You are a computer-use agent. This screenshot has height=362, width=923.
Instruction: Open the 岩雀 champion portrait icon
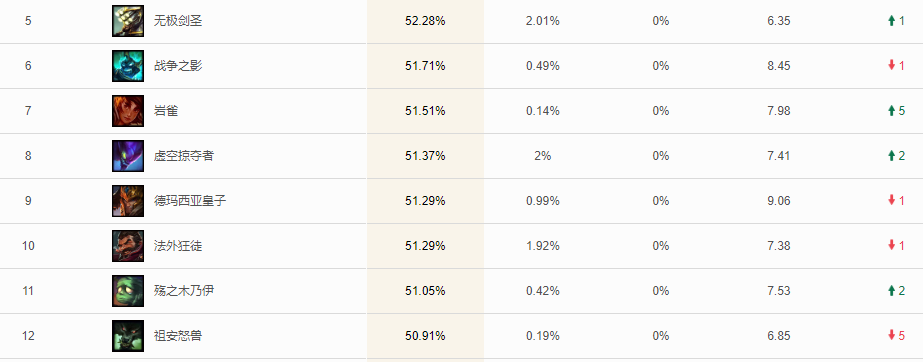coord(128,111)
